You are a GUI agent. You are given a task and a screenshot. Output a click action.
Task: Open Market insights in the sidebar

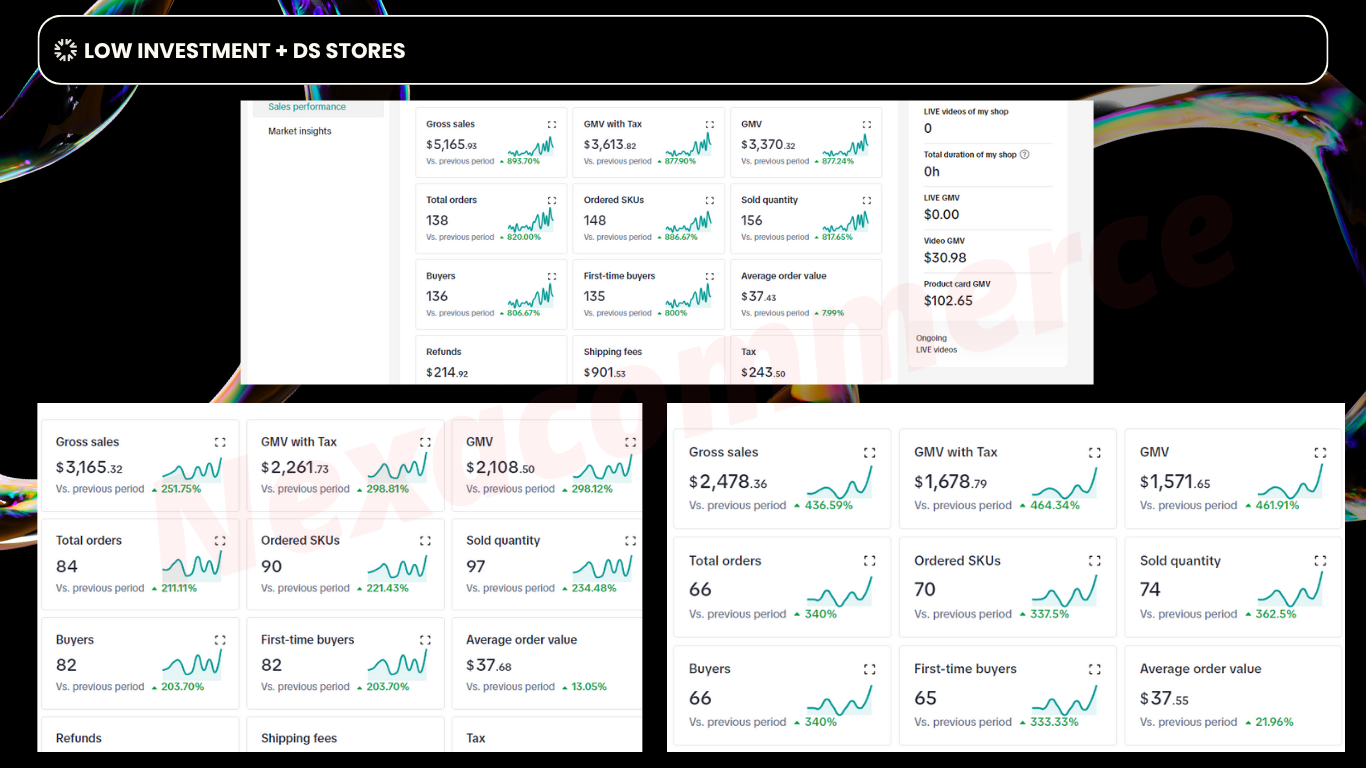coord(300,132)
